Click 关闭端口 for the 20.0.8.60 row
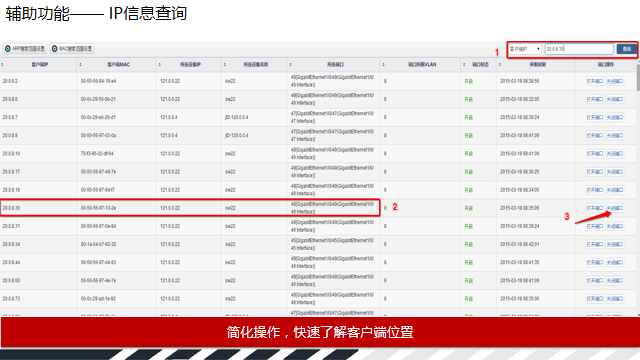This screenshot has width=640, height=360. (615, 281)
